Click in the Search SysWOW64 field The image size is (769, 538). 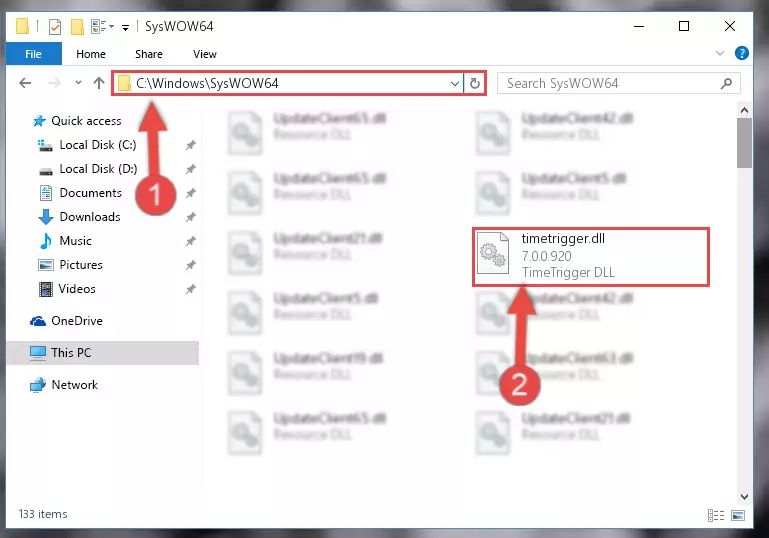tap(611, 83)
